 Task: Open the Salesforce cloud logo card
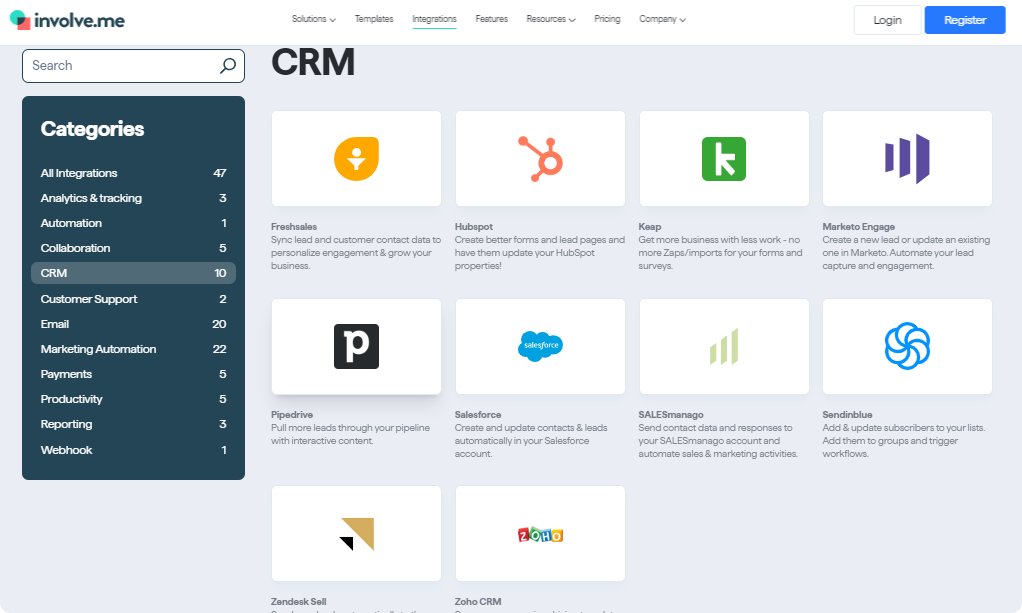[540, 346]
